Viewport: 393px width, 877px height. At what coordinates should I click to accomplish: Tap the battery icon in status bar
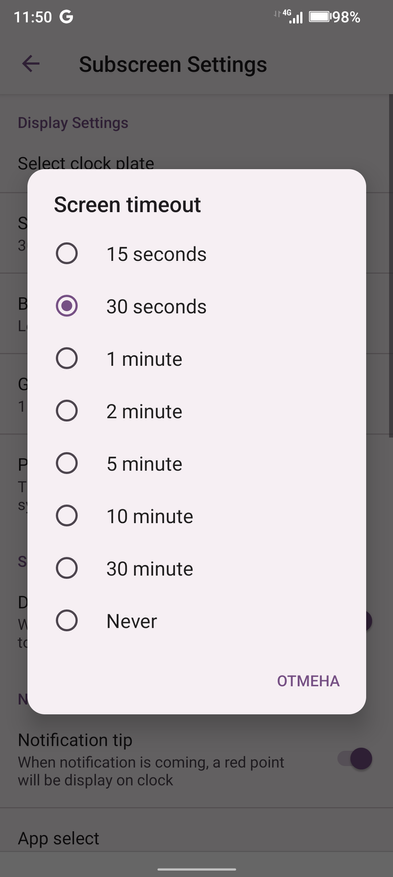(x=320, y=17)
